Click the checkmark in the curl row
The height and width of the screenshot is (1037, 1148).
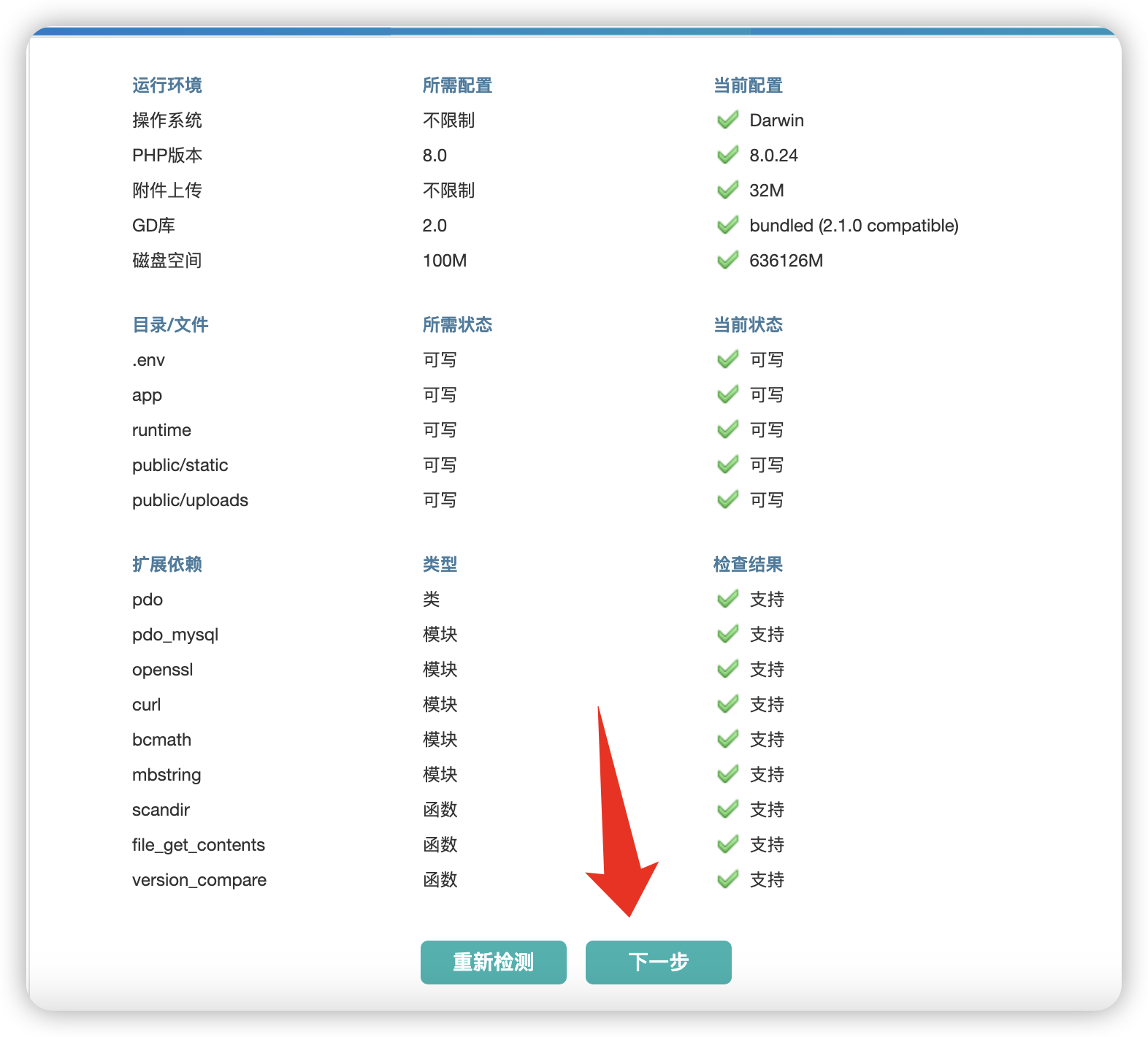[x=727, y=704]
